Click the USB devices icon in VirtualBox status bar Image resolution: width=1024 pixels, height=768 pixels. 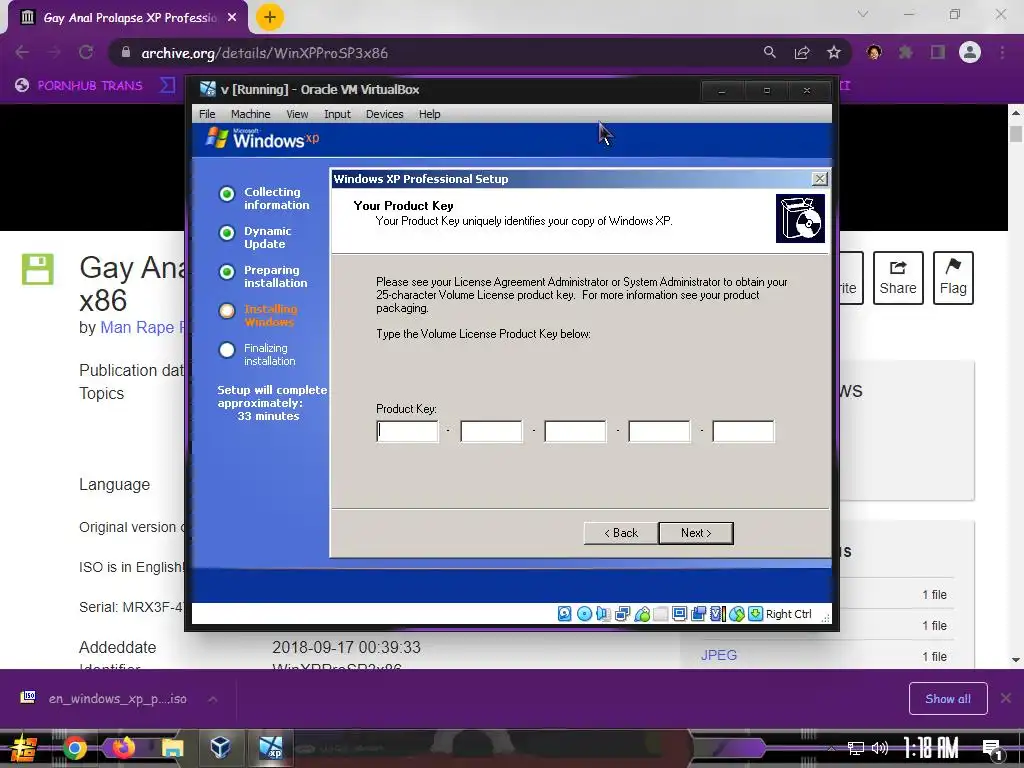point(642,614)
